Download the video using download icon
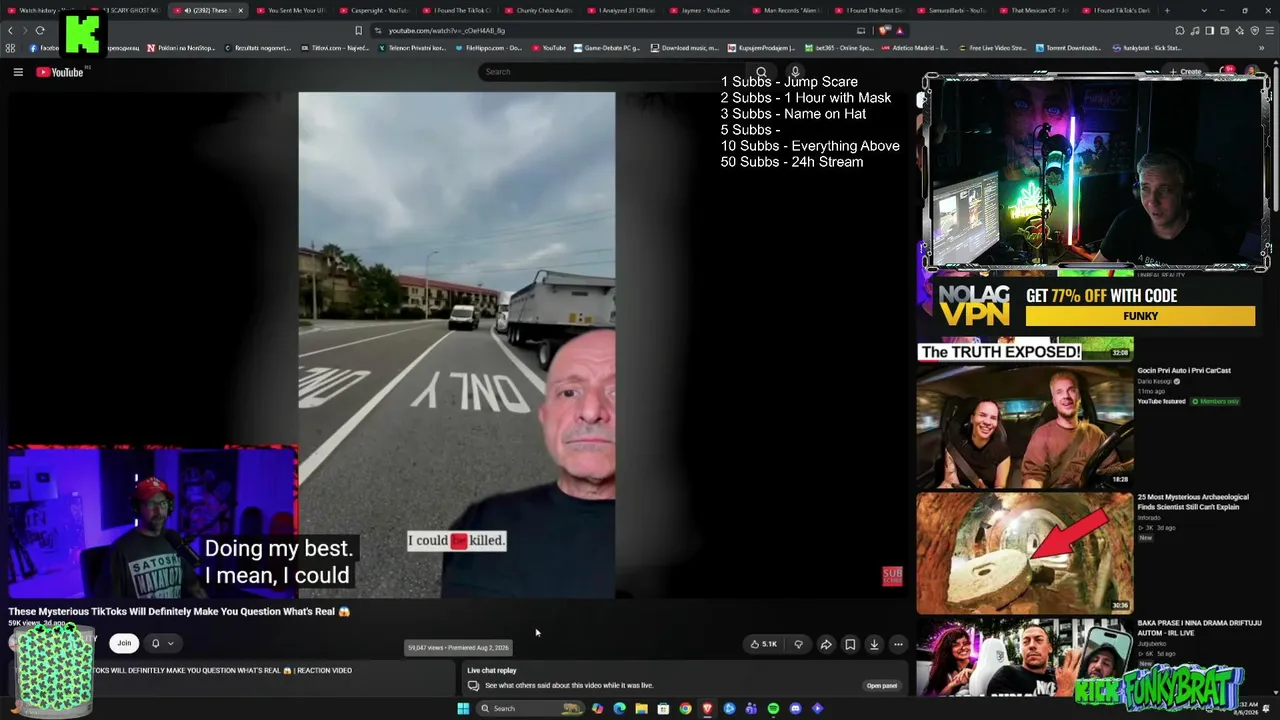The image size is (1280, 720). pos(874,644)
